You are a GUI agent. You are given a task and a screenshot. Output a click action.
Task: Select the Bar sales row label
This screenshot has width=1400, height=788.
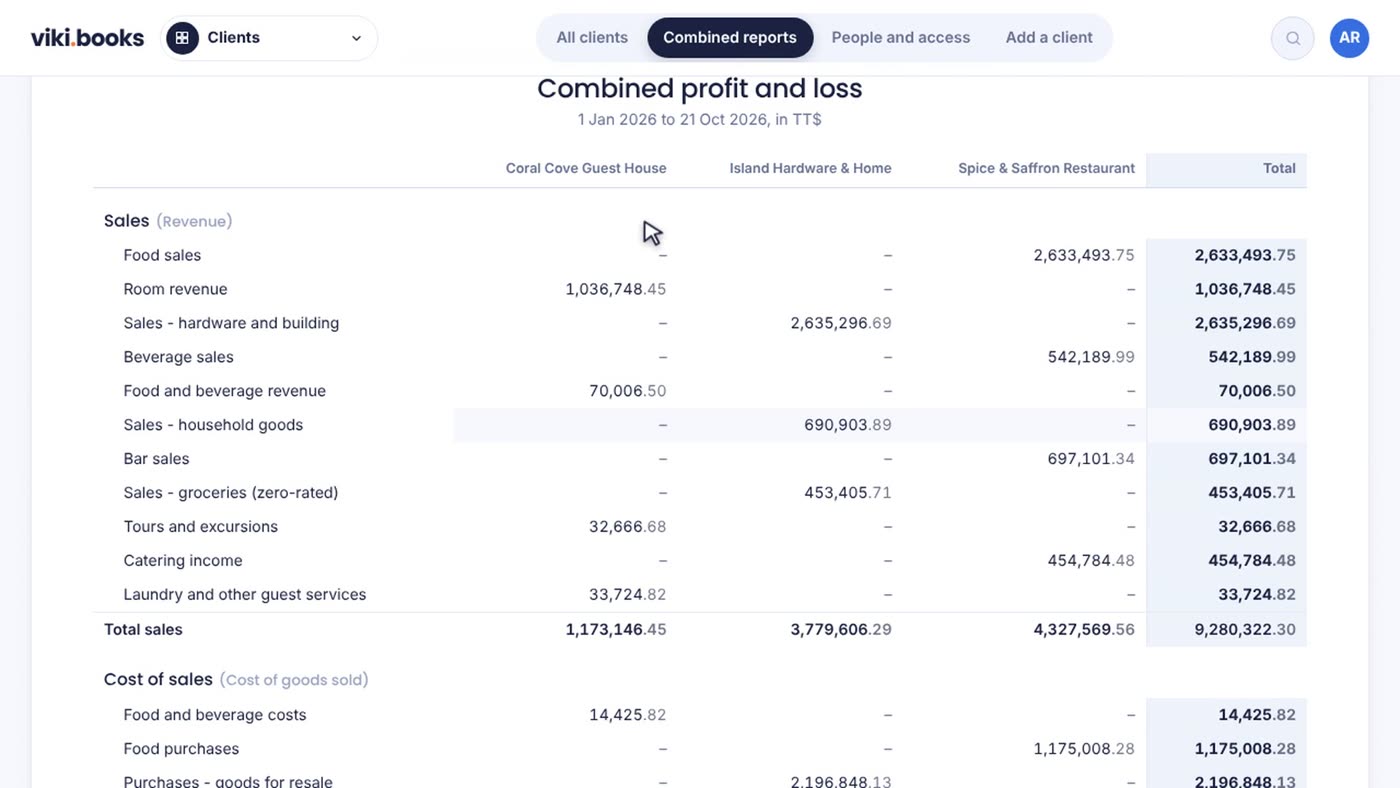click(156, 459)
